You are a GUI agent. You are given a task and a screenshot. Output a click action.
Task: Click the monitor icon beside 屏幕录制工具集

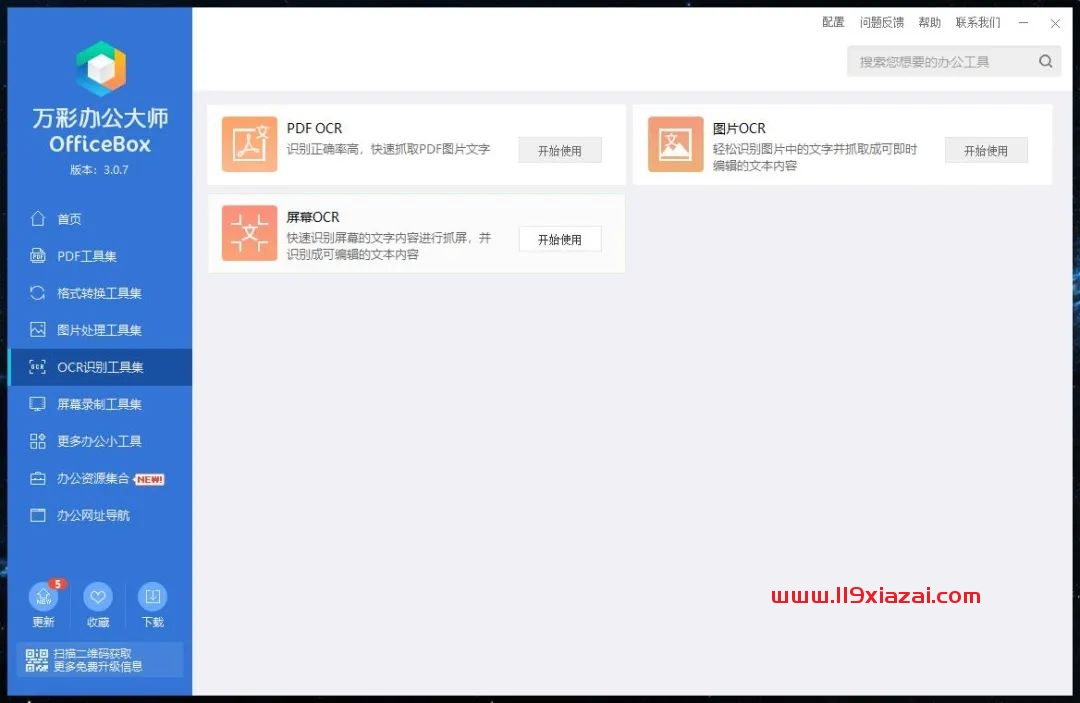coord(38,404)
